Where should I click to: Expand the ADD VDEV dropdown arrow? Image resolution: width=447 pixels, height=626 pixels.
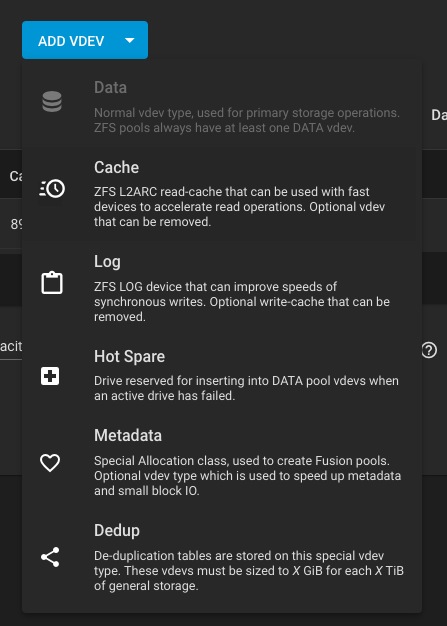coord(130,40)
